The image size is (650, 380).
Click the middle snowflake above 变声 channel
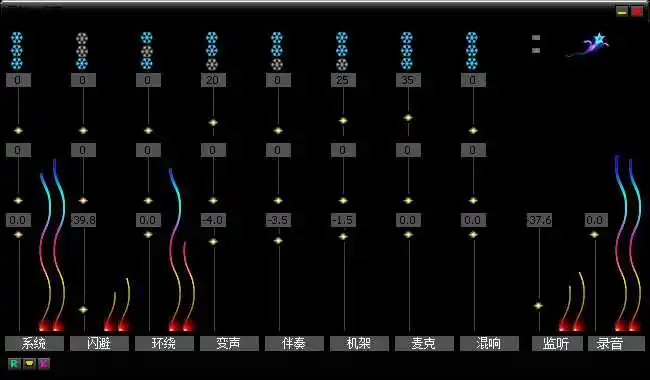click(212, 51)
